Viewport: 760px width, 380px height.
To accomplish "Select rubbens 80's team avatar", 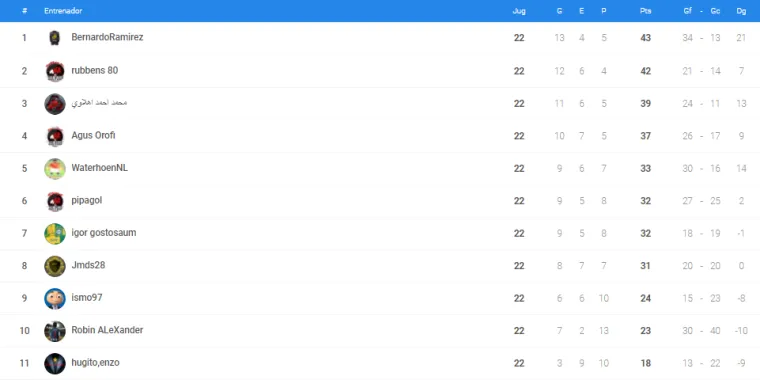I will [55, 71].
